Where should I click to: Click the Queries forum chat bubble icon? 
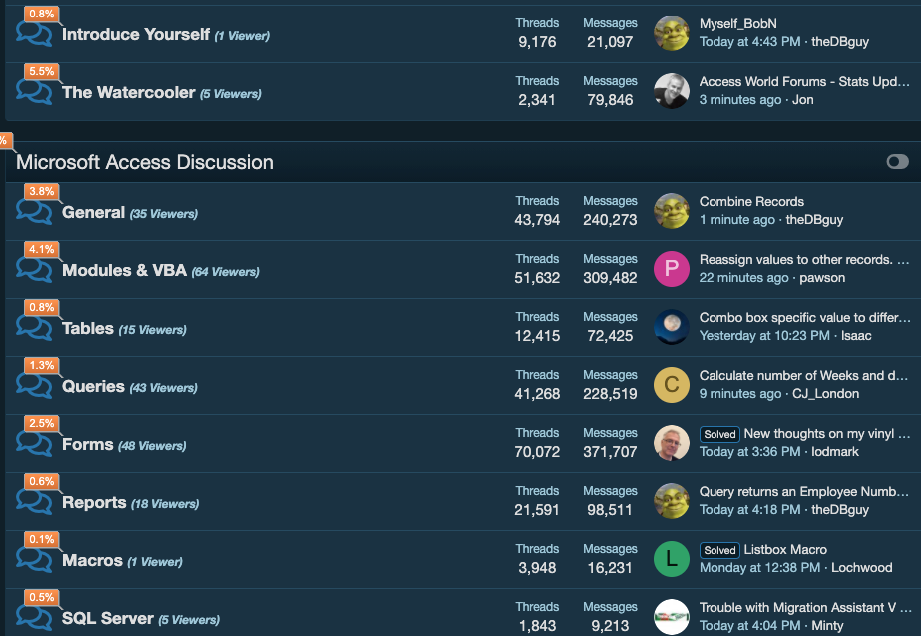(x=35, y=387)
